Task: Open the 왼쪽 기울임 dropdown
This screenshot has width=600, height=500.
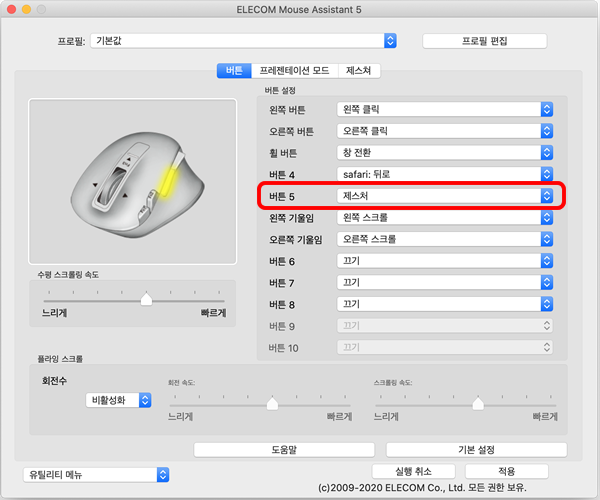Action: click(x=445, y=218)
